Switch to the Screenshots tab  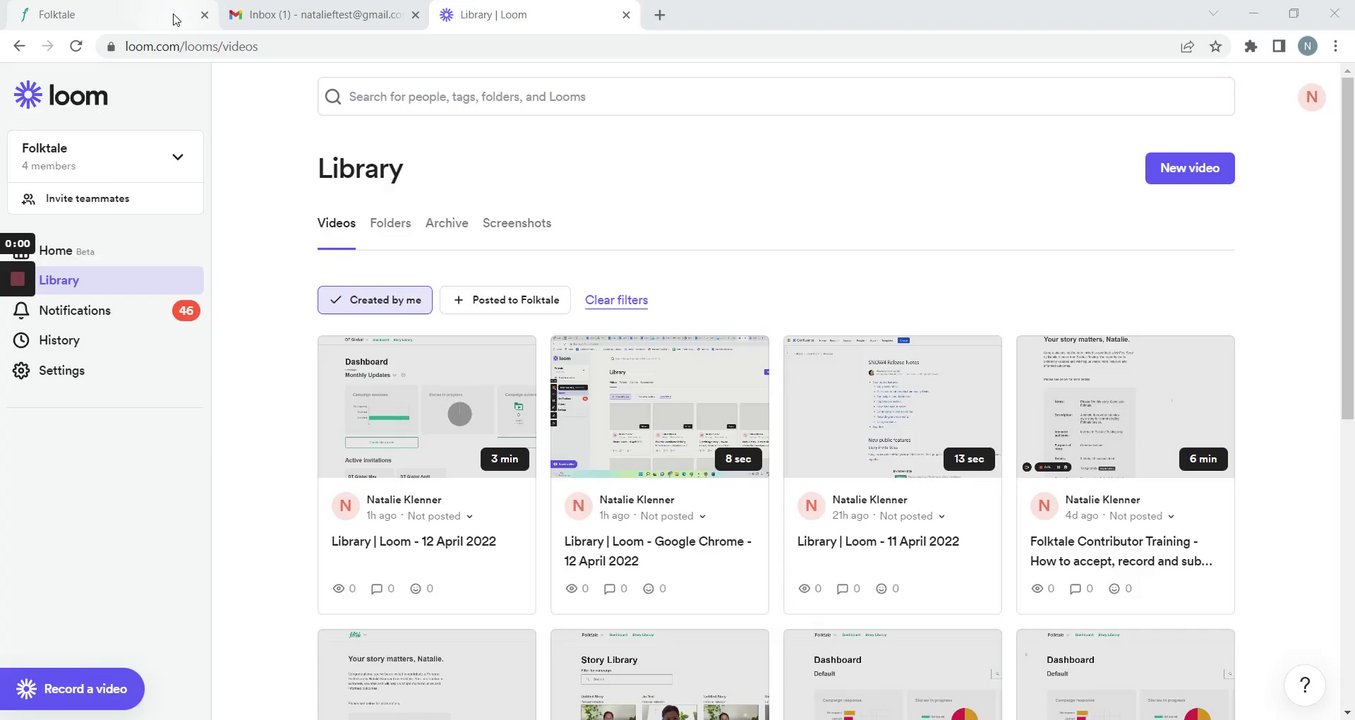tap(517, 223)
